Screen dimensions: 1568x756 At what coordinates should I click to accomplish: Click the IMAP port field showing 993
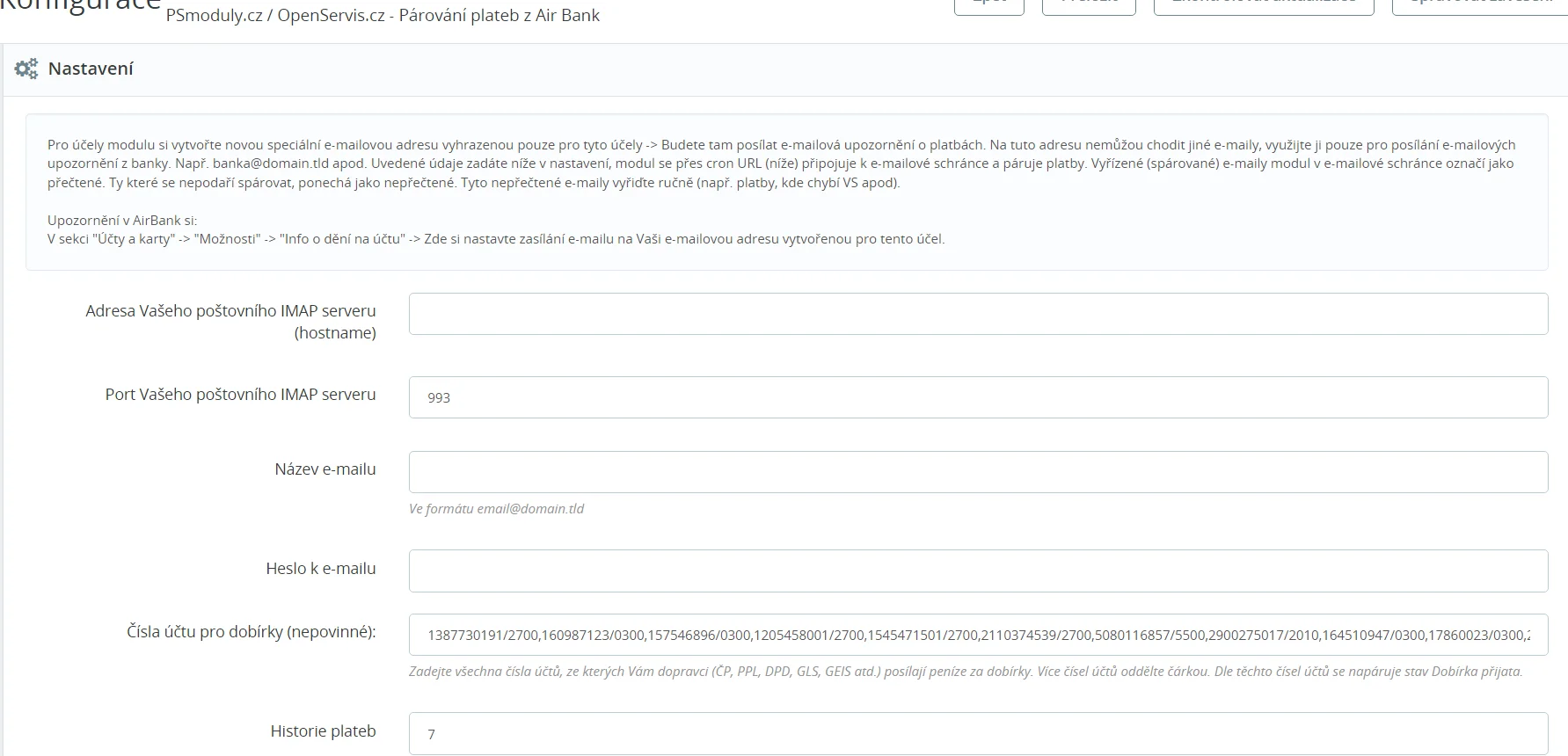pos(977,397)
